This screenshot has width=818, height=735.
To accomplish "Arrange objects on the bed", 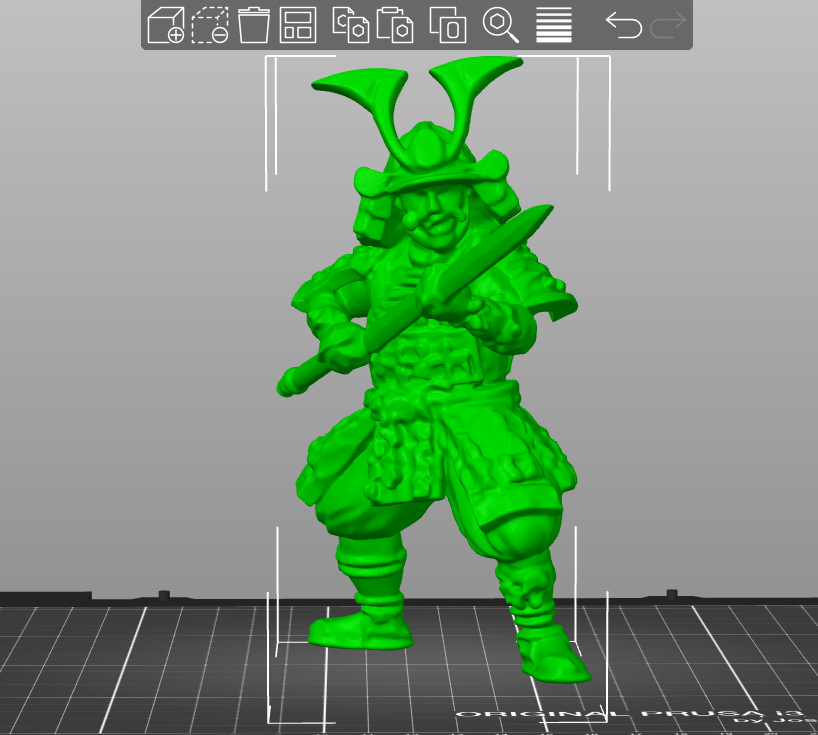I will point(298,25).
